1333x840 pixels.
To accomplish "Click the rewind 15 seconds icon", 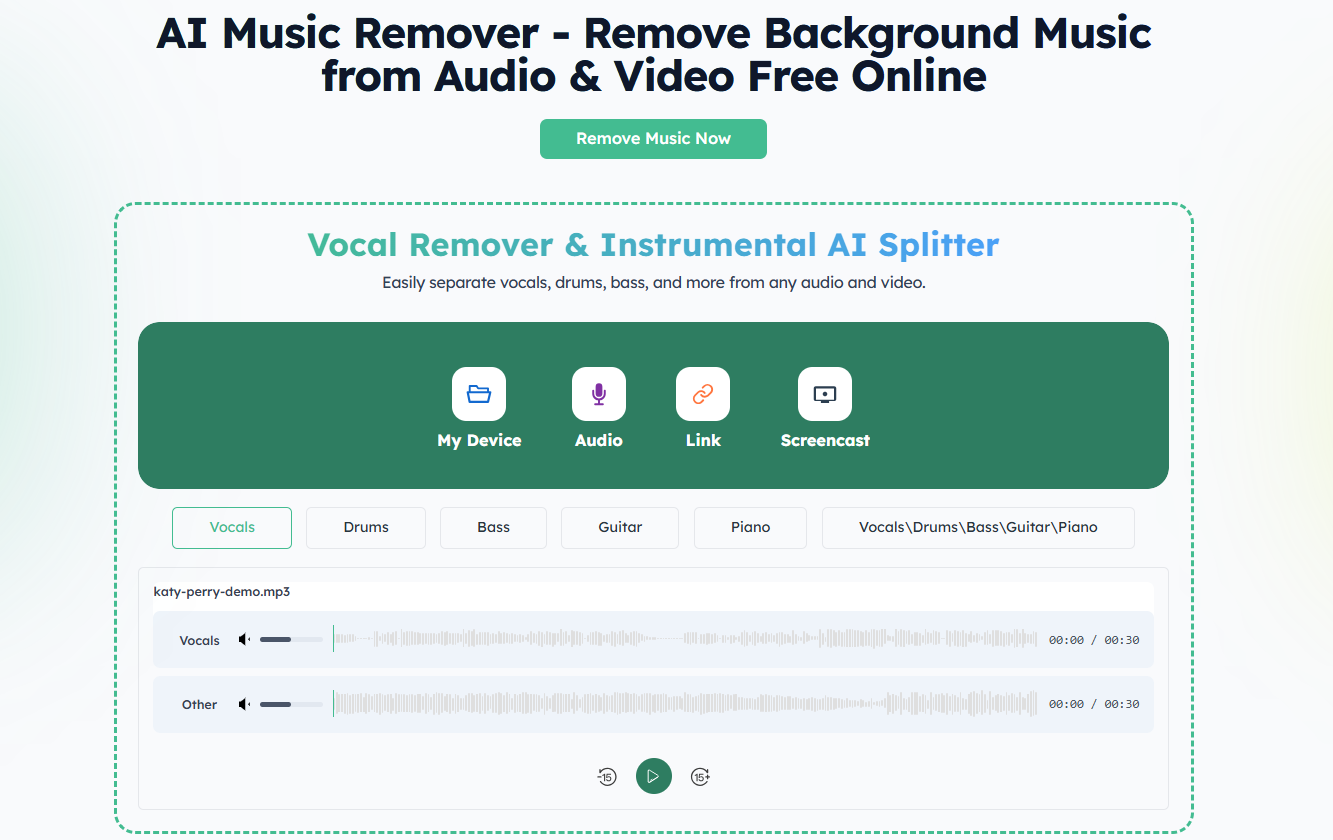I will 607,776.
